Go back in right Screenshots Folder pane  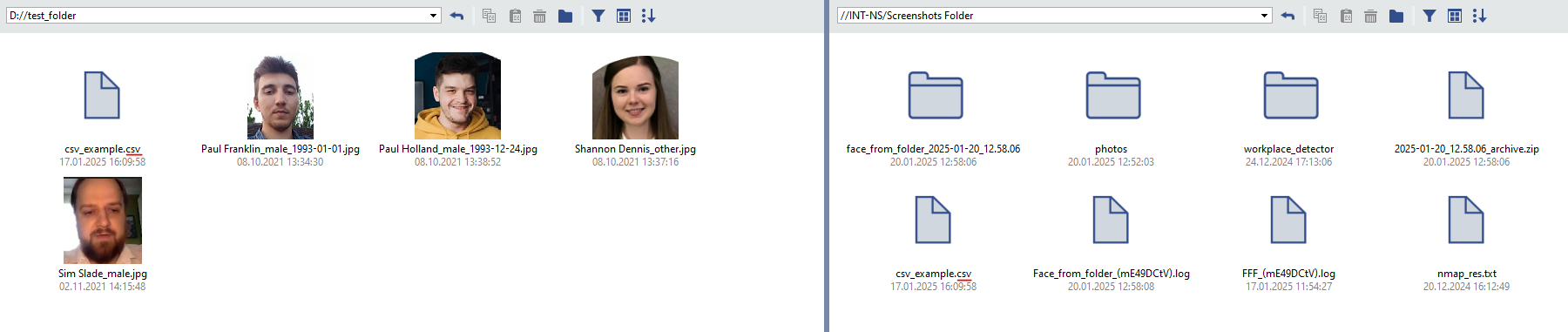point(1288,16)
